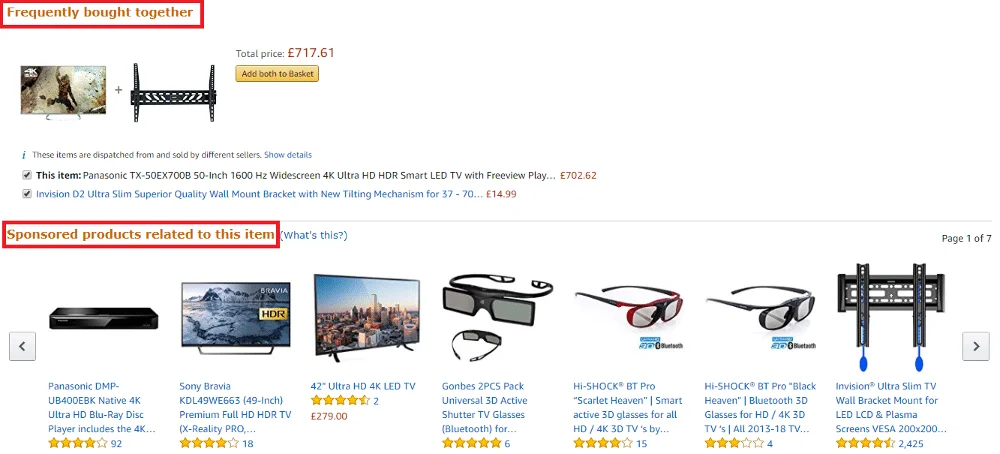The width and height of the screenshot is (1000, 454).
Task: Click star rating of Invision wall bracket
Action: point(866,443)
